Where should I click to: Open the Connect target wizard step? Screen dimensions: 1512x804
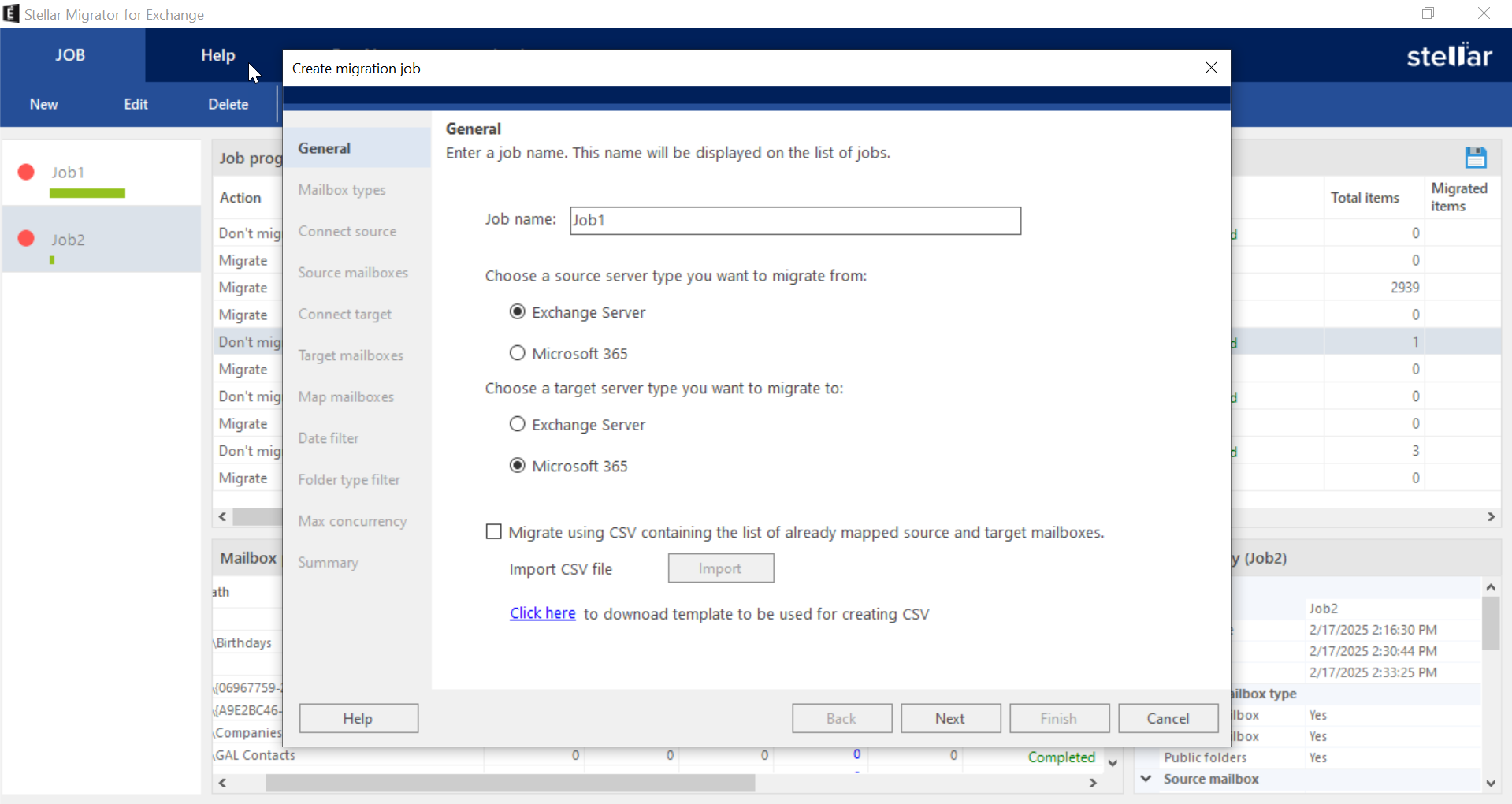point(345,314)
